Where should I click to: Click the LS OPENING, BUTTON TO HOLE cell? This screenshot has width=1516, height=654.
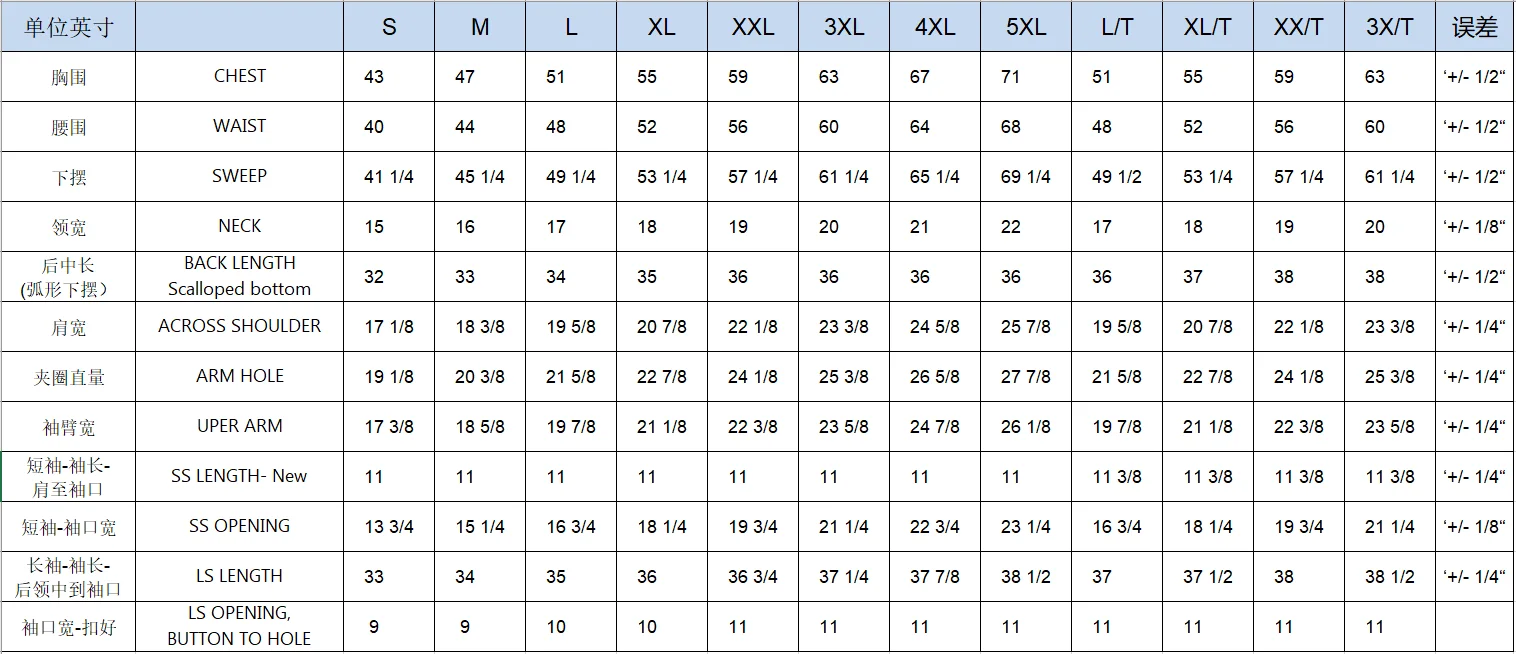[x=240, y=626]
